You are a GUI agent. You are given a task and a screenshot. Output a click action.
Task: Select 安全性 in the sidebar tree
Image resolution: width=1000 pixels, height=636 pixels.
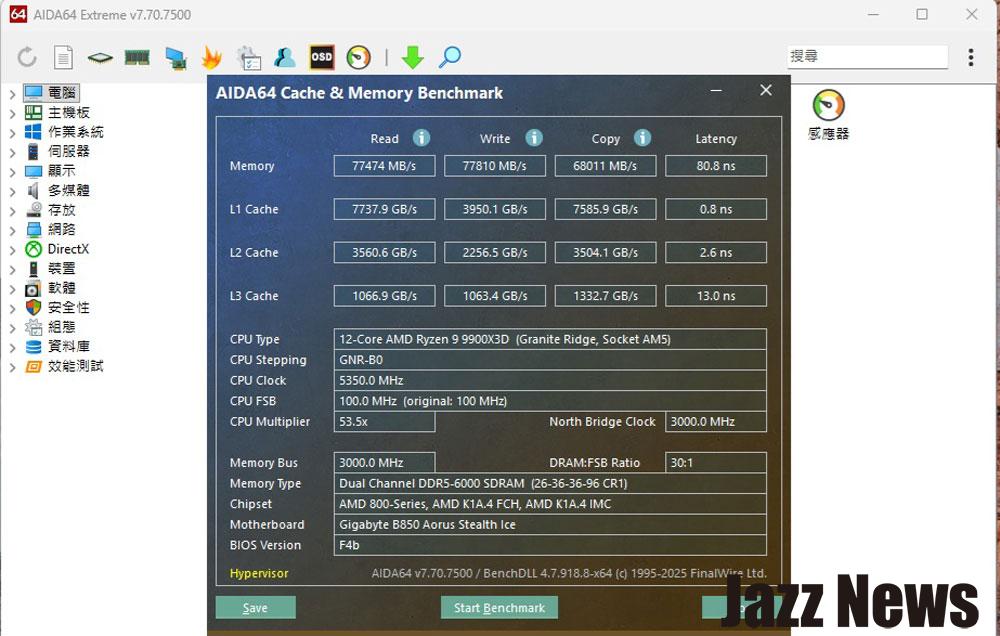click(x=68, y=308)
